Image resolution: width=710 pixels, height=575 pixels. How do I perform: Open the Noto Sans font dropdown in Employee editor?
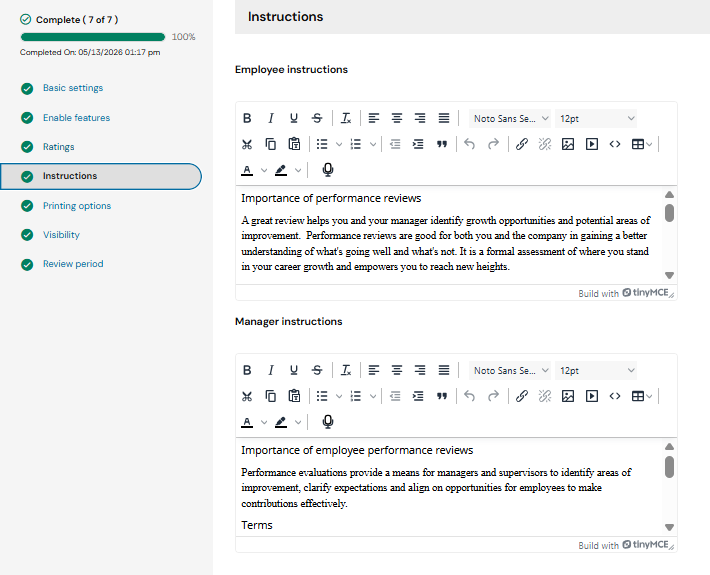click(510, 119)
